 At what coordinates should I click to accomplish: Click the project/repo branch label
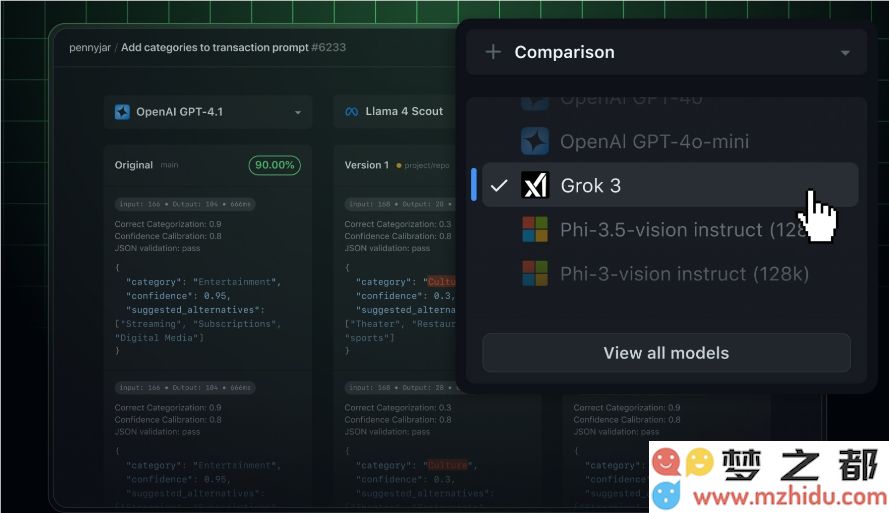click(x=426, y=166)
